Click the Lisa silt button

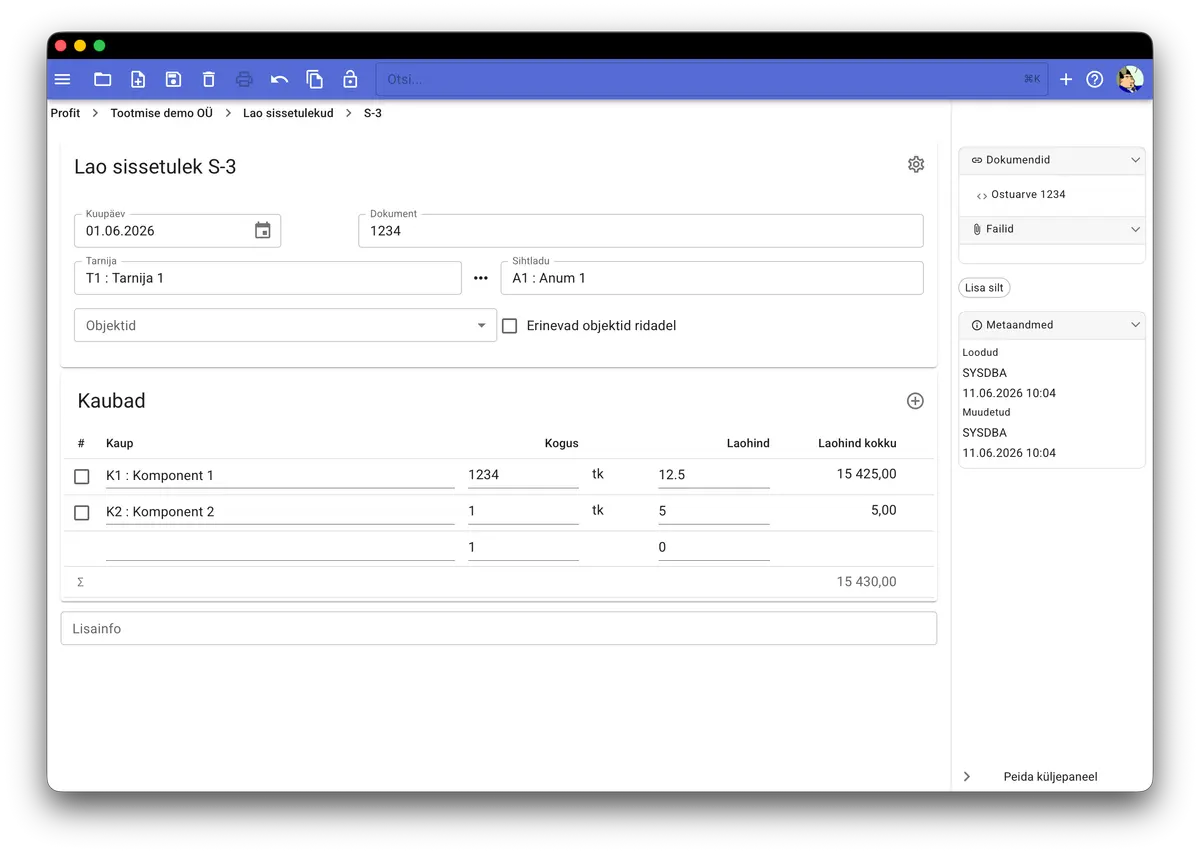click(x=984, y=288)
